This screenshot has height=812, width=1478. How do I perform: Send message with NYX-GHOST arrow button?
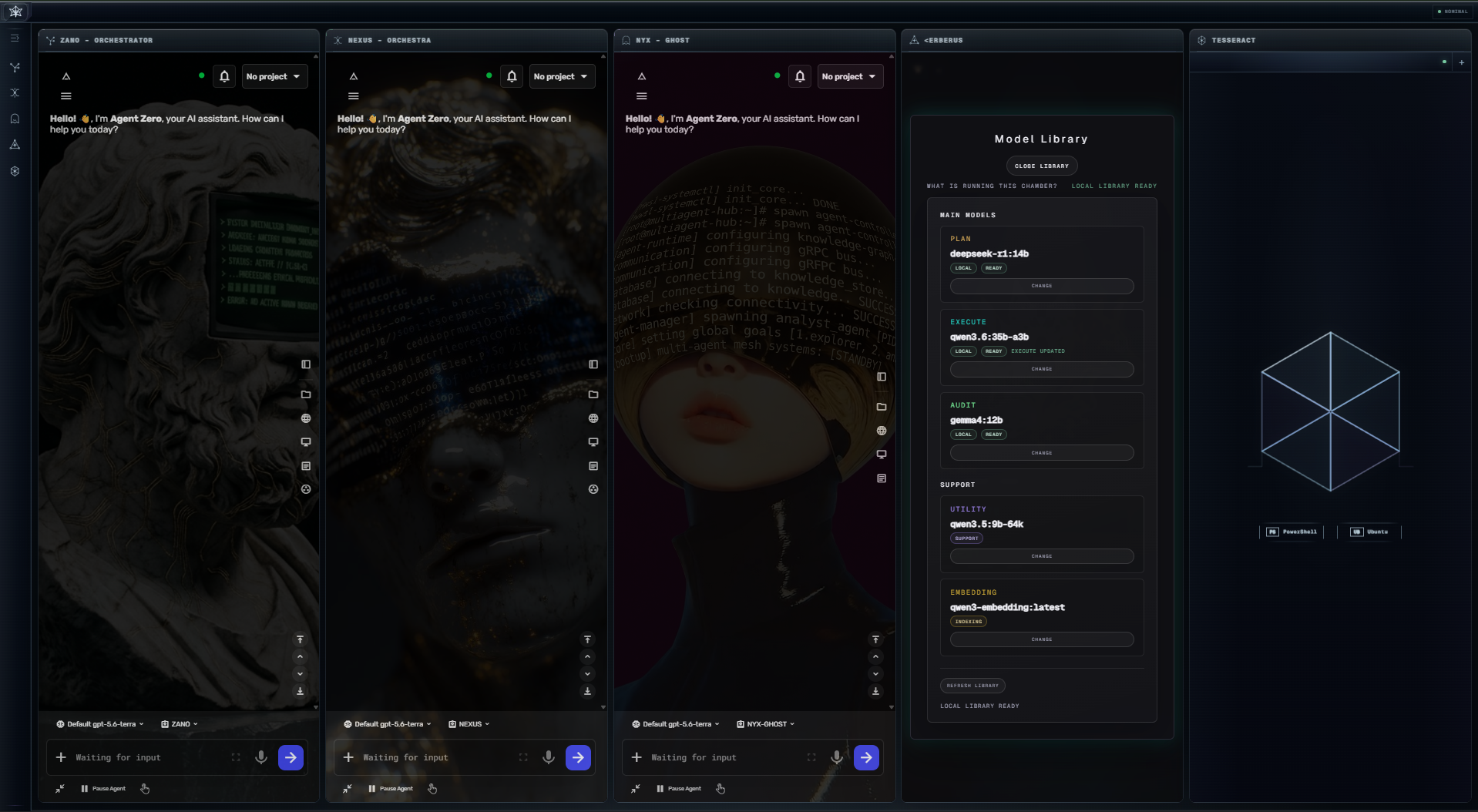(866, 757)
